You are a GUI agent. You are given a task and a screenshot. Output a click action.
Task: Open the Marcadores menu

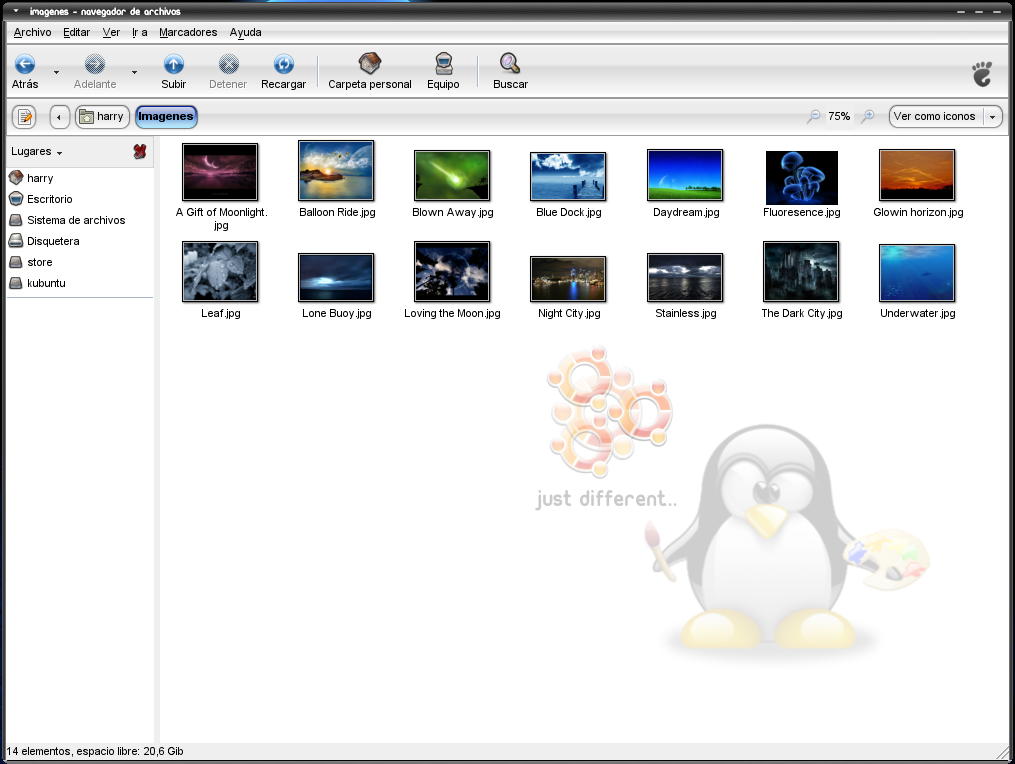[188, 32]
